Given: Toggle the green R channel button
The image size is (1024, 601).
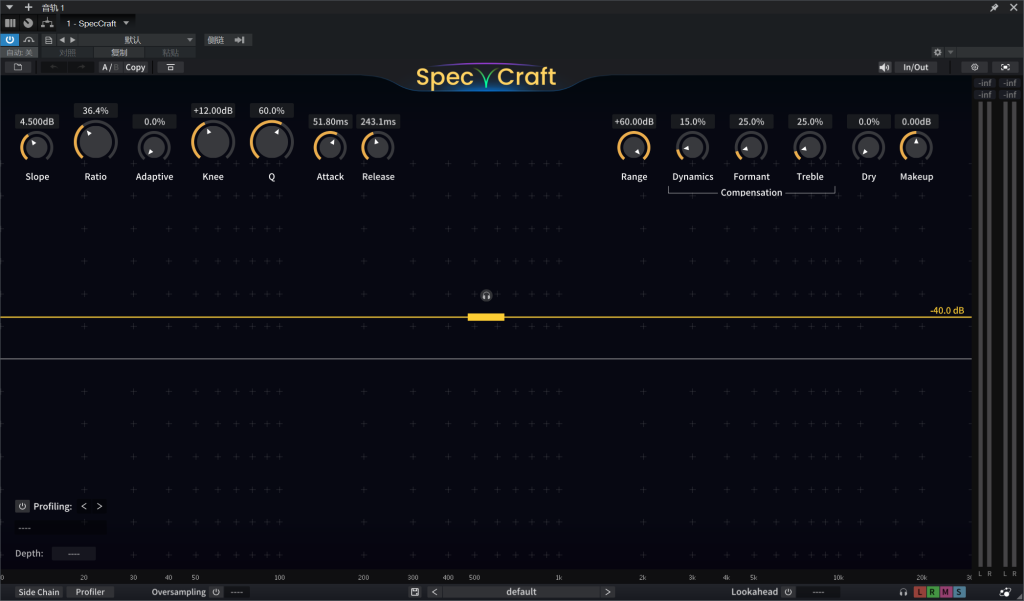Looking at the screenshot, I should click(x=933, y=592).
